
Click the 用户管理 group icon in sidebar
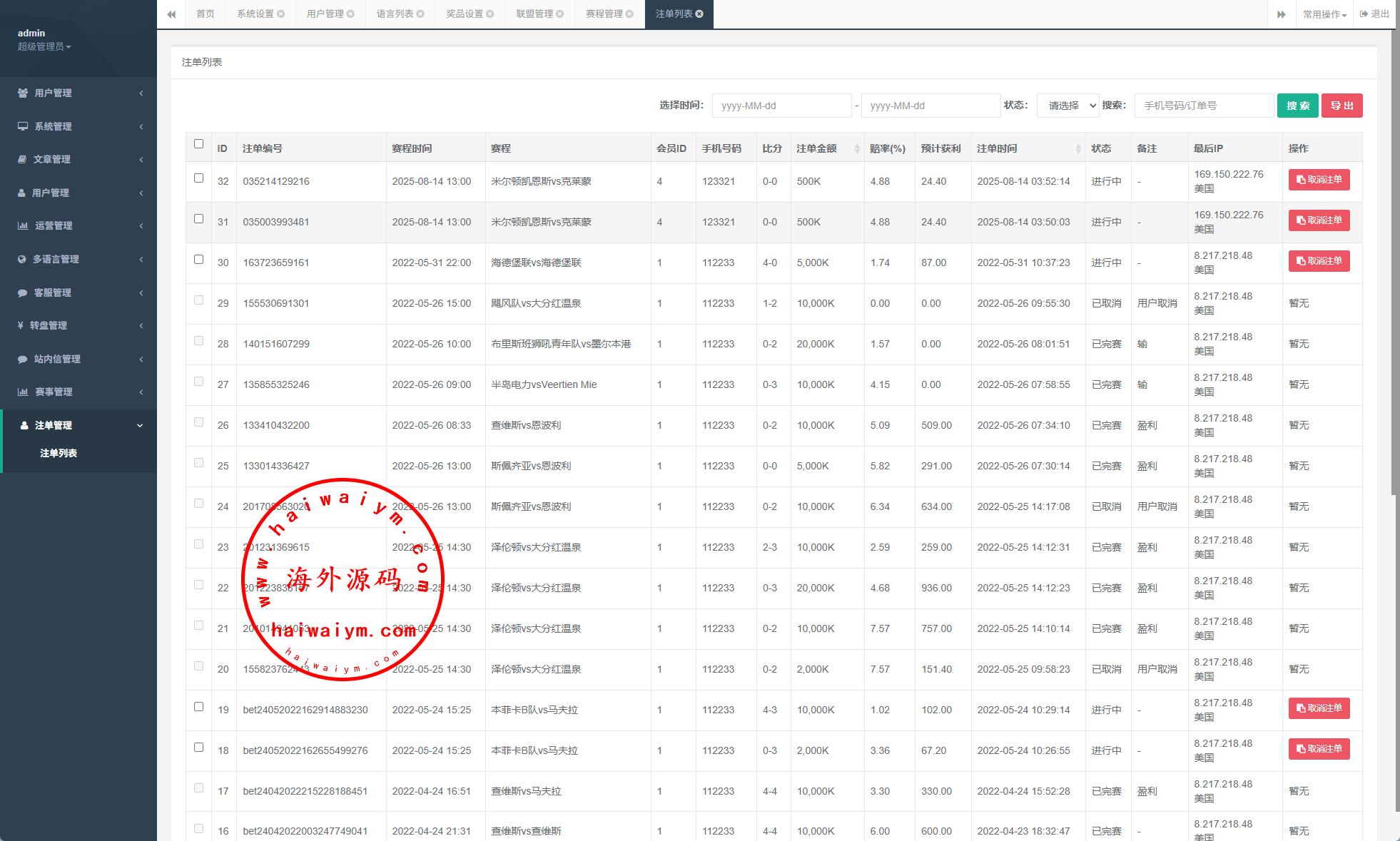point(23,93)
